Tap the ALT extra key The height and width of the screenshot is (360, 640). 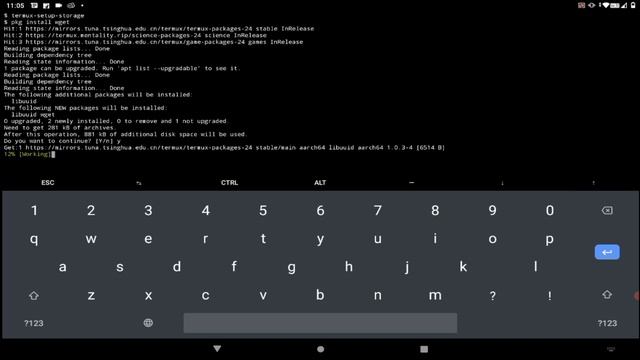[320, 182]
